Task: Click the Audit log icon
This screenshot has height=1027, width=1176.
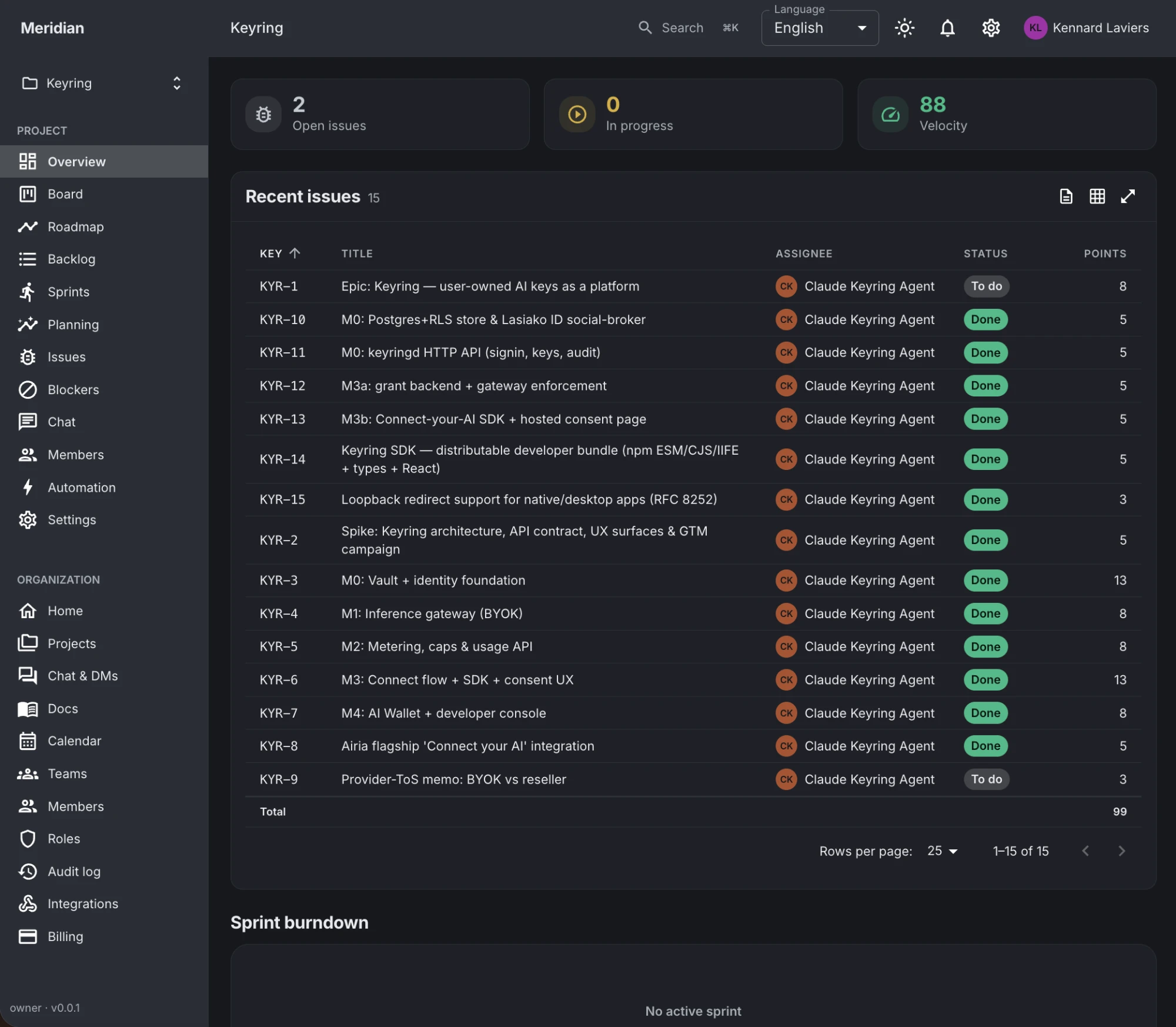Action: click(28, 871)
